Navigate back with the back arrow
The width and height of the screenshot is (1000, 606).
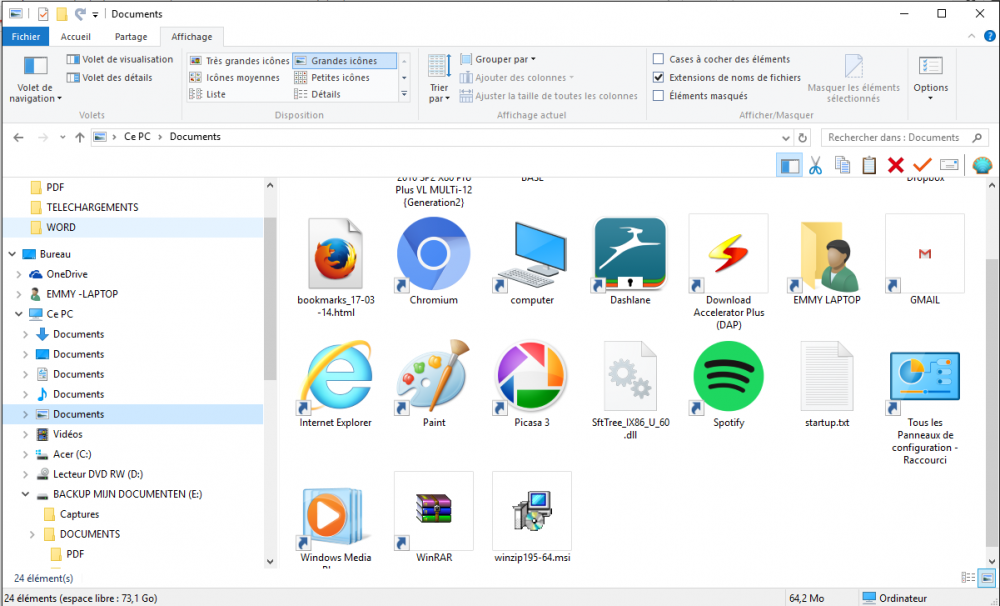point(18,137)
